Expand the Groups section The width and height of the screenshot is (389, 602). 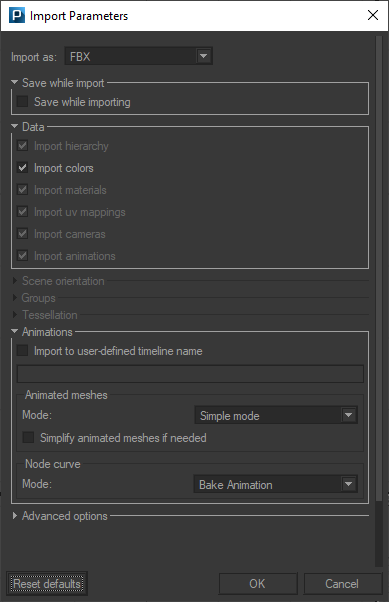click(x=15, y=298)
